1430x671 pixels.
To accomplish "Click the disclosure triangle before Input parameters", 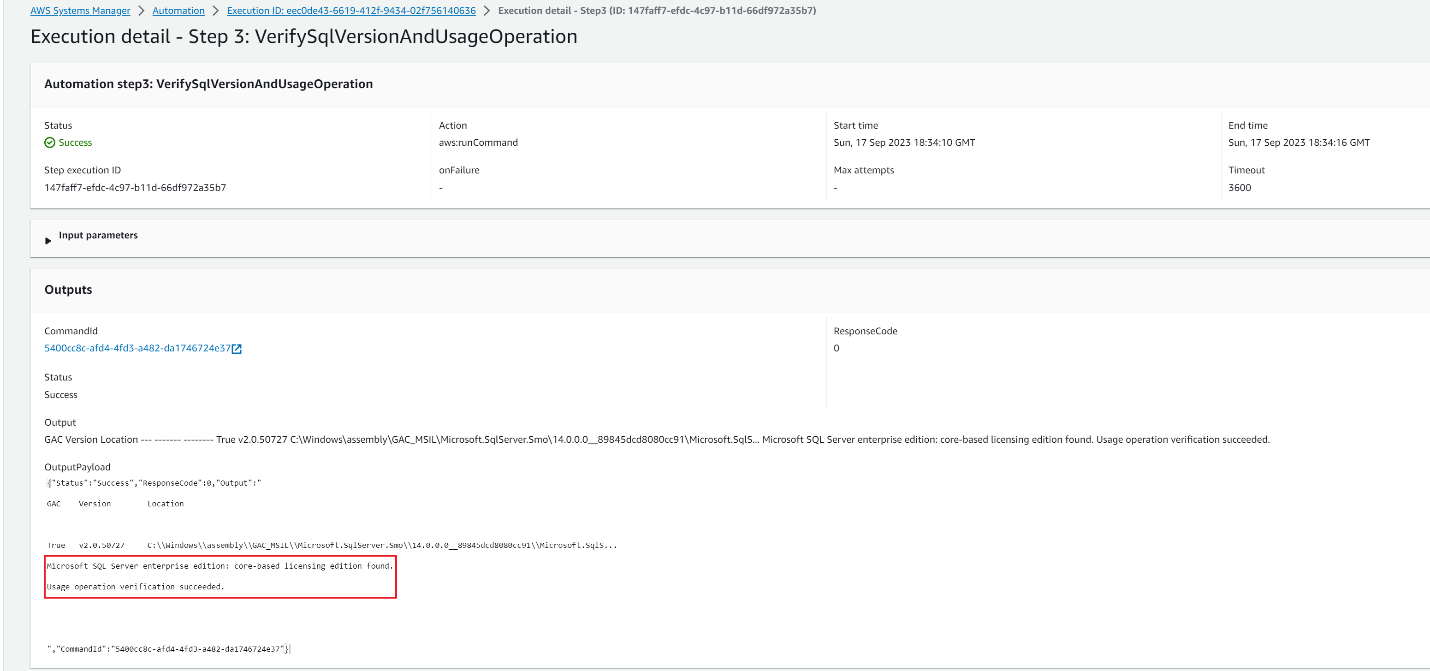I will pyautogui.click(x=47, y=238).
